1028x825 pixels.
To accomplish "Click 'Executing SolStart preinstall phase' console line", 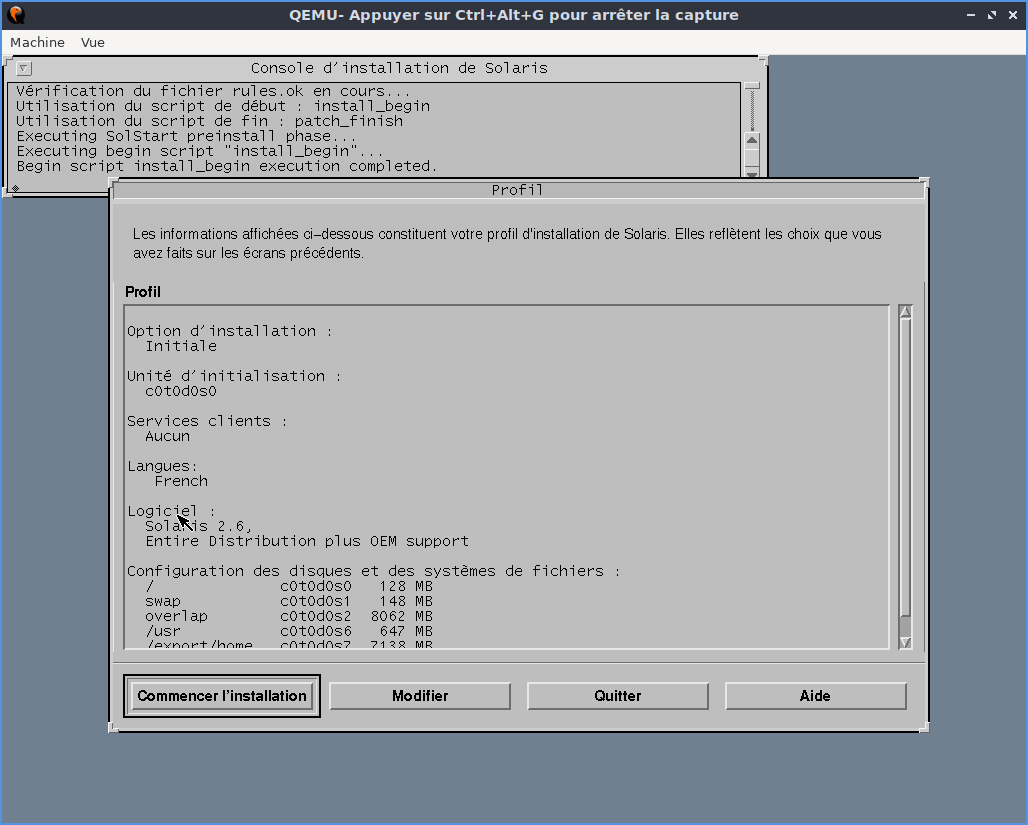I will (186, 136).
